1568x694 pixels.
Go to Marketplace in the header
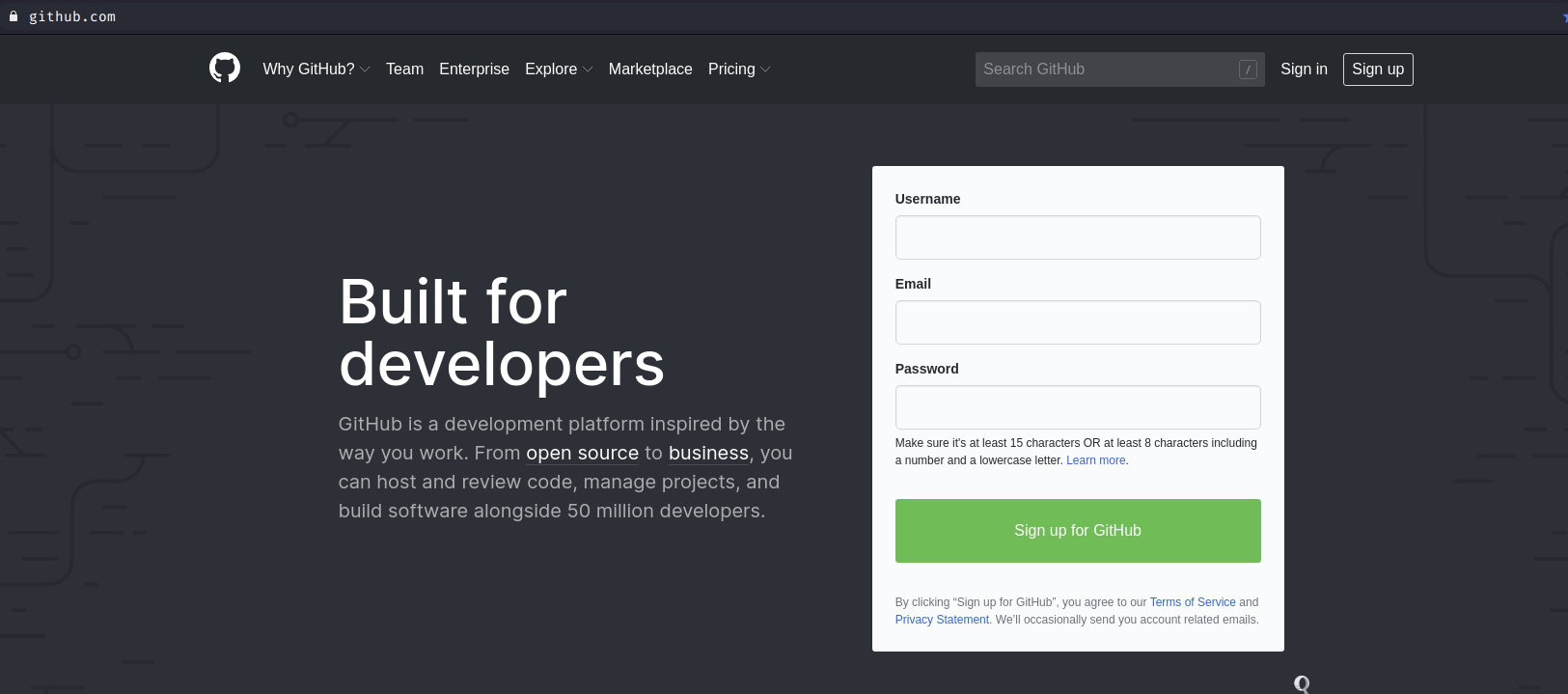click(650, 69)
